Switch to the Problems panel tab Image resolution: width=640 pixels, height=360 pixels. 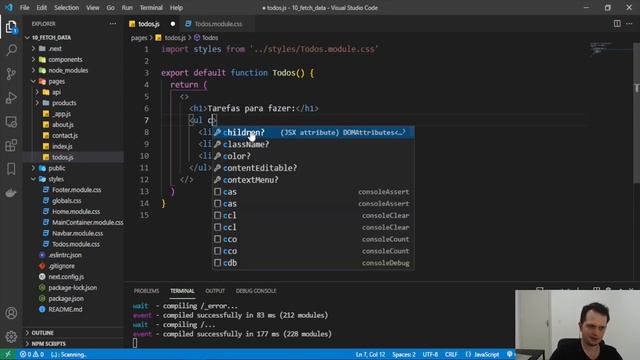pos(146,291)
